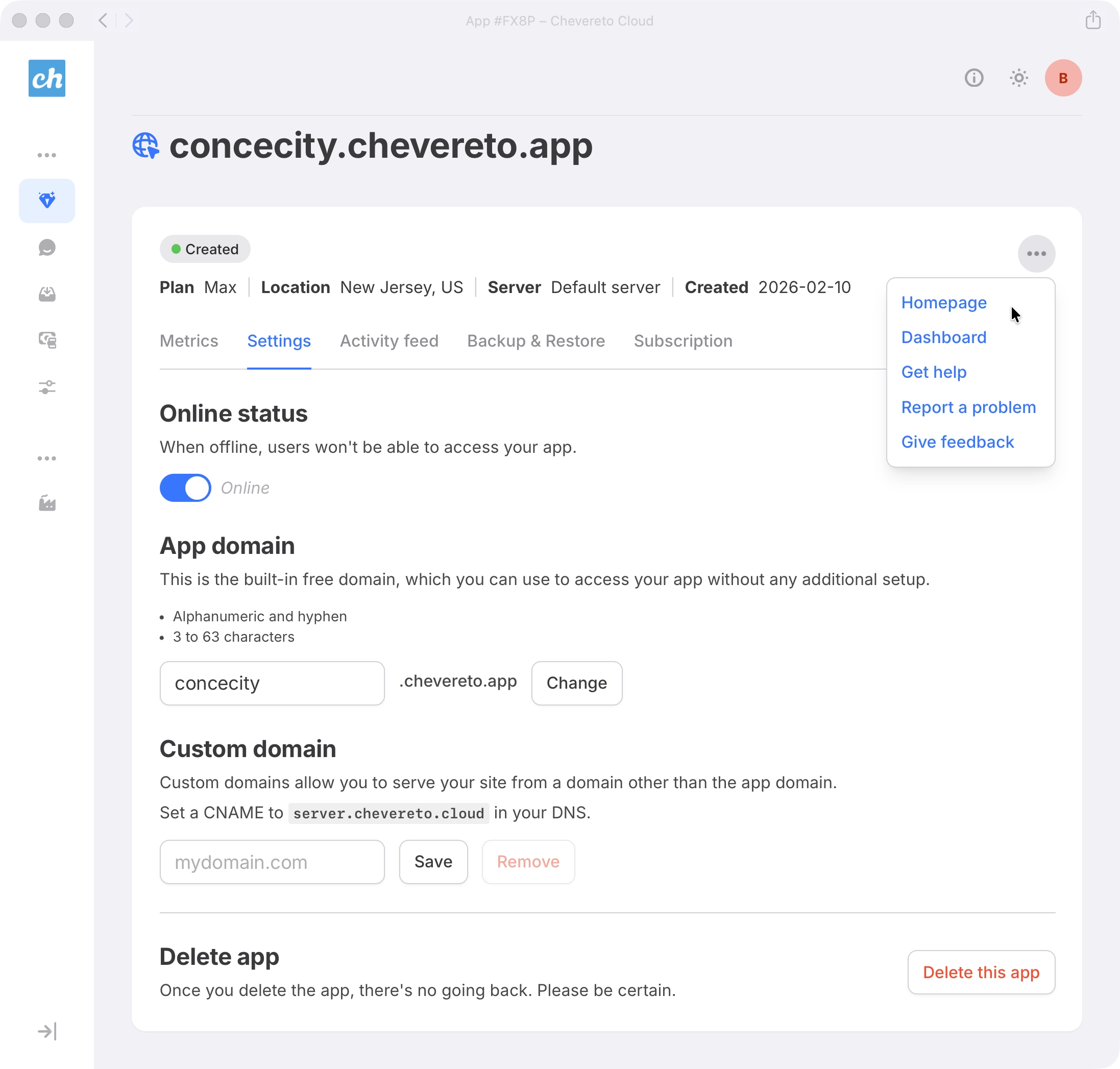The width and height of the screenshot is (1120, 1069).
Task: Click the App #FX8P window title
Action: (x=559, y=20)
